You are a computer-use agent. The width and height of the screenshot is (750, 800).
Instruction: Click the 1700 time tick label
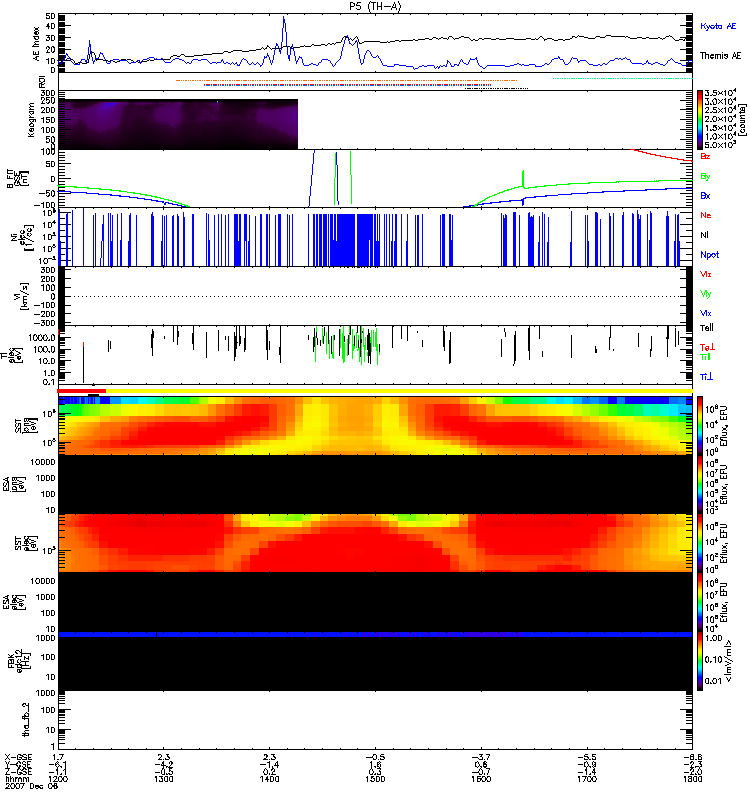tap(587, 779)
